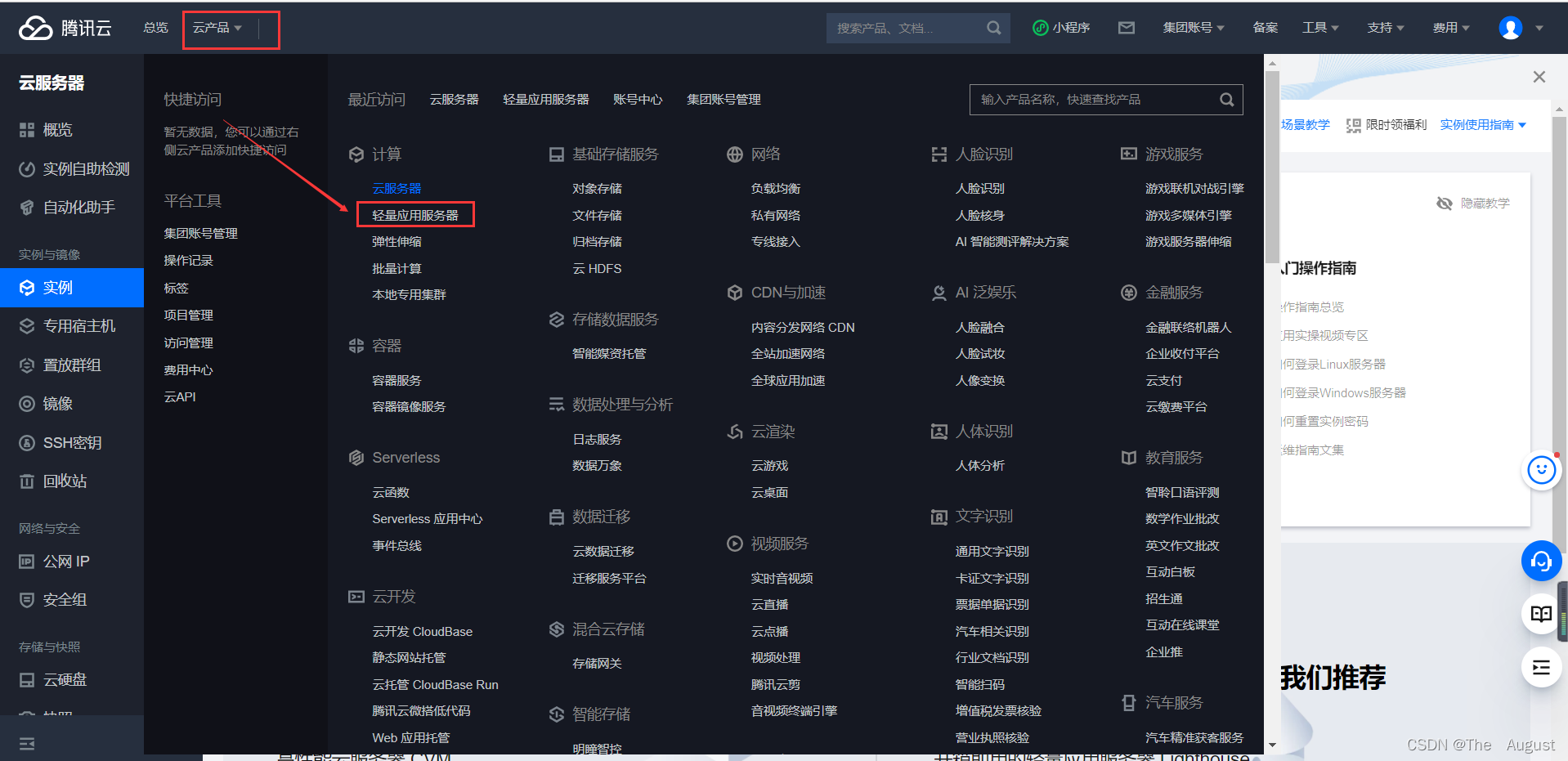Select 实例 in the sidebar
1568x761 pixels.
[72, 288]
